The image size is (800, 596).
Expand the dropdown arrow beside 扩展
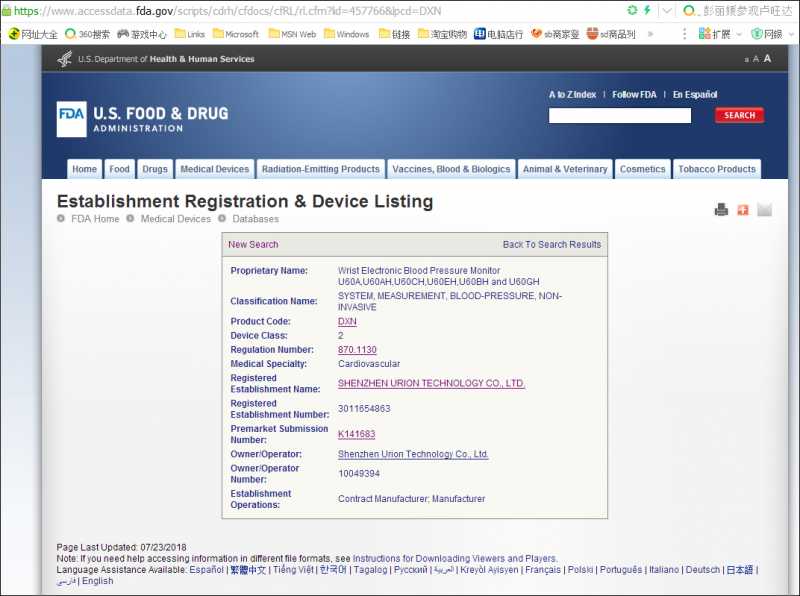click(x=739, y=35)
